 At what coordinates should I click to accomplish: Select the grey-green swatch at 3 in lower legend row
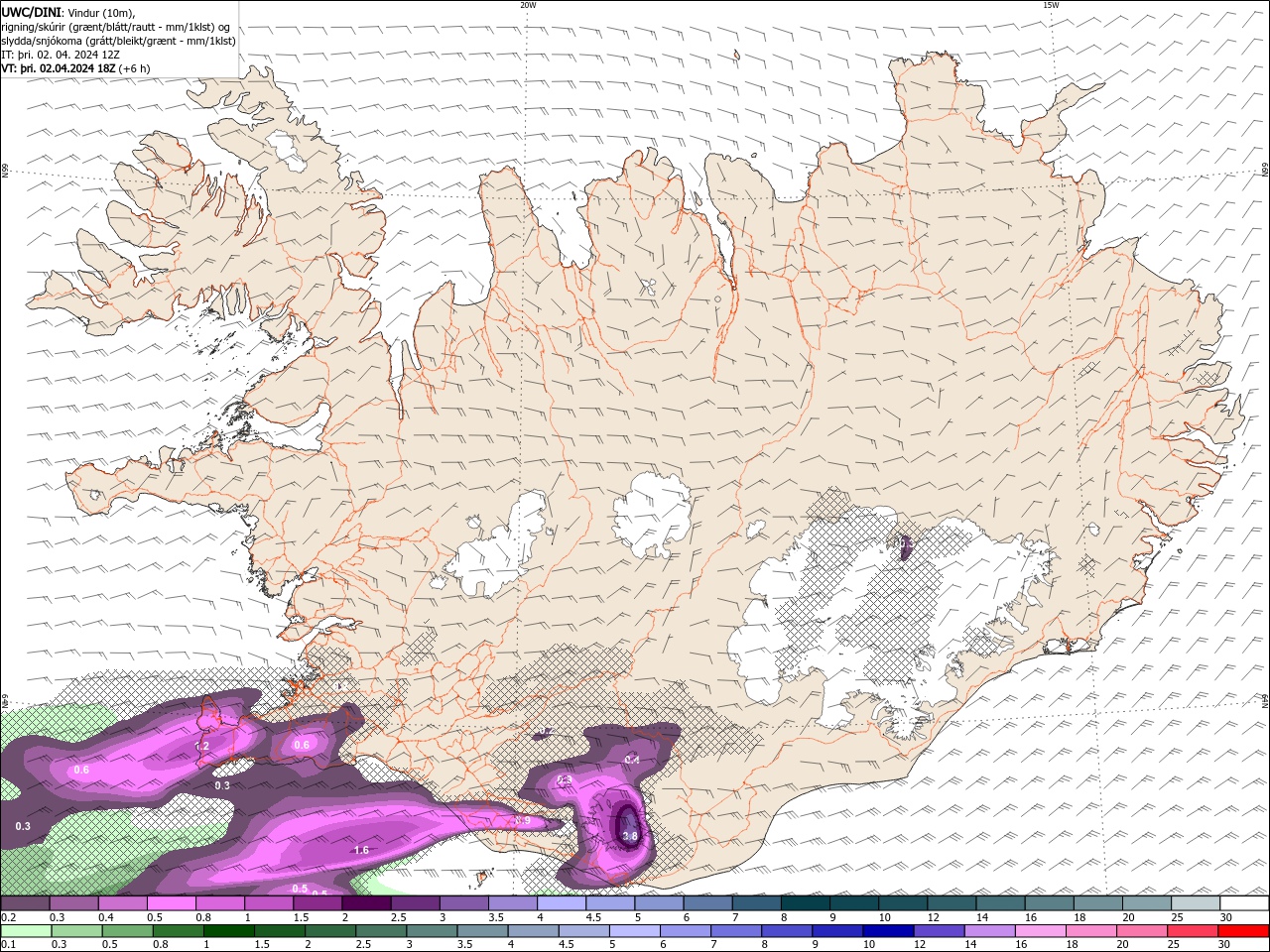(x=431, y=931)
